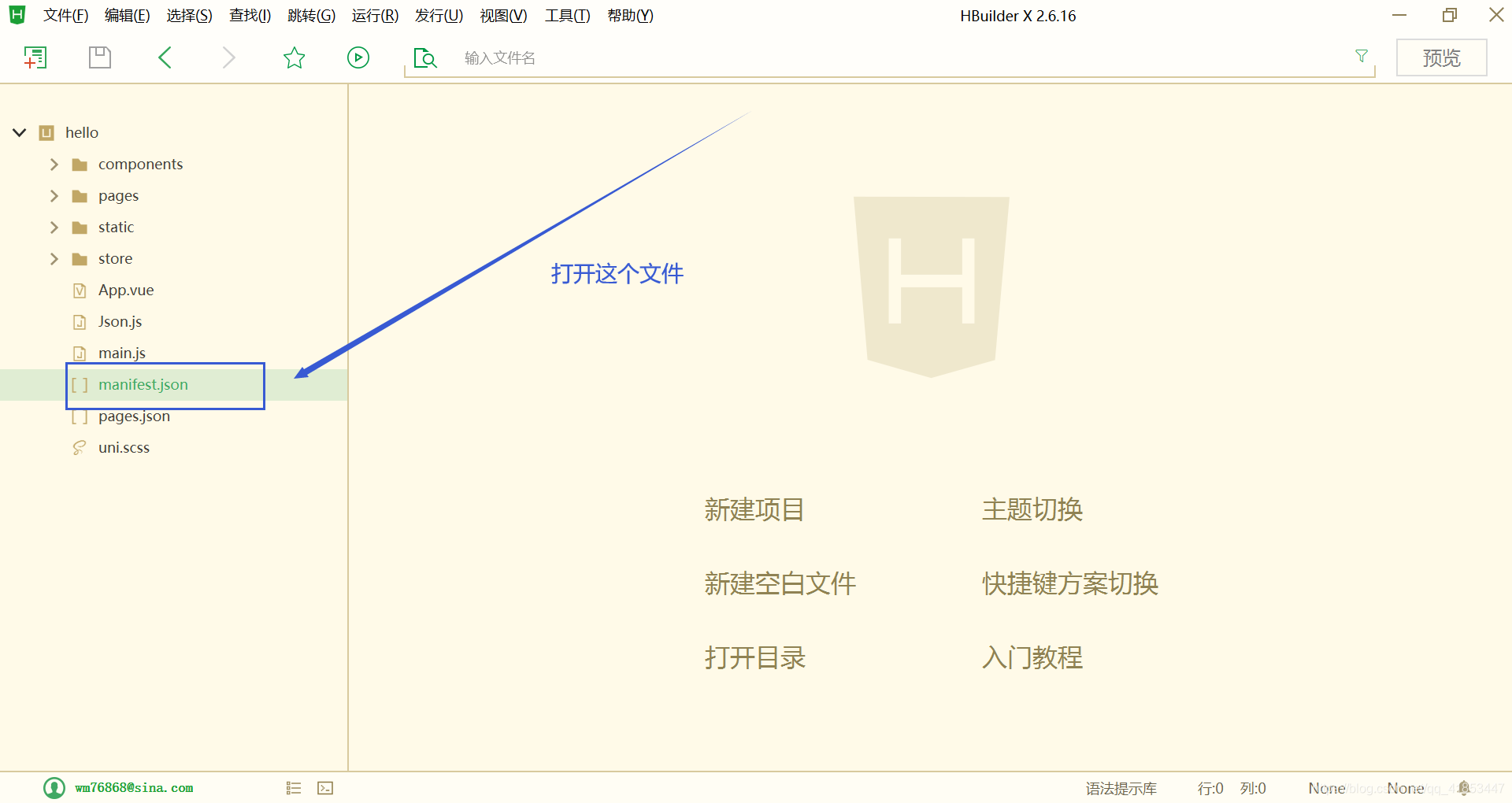Expand the static folder
1512x803 pixels.
pyautogui.click(x=54, y=228)
